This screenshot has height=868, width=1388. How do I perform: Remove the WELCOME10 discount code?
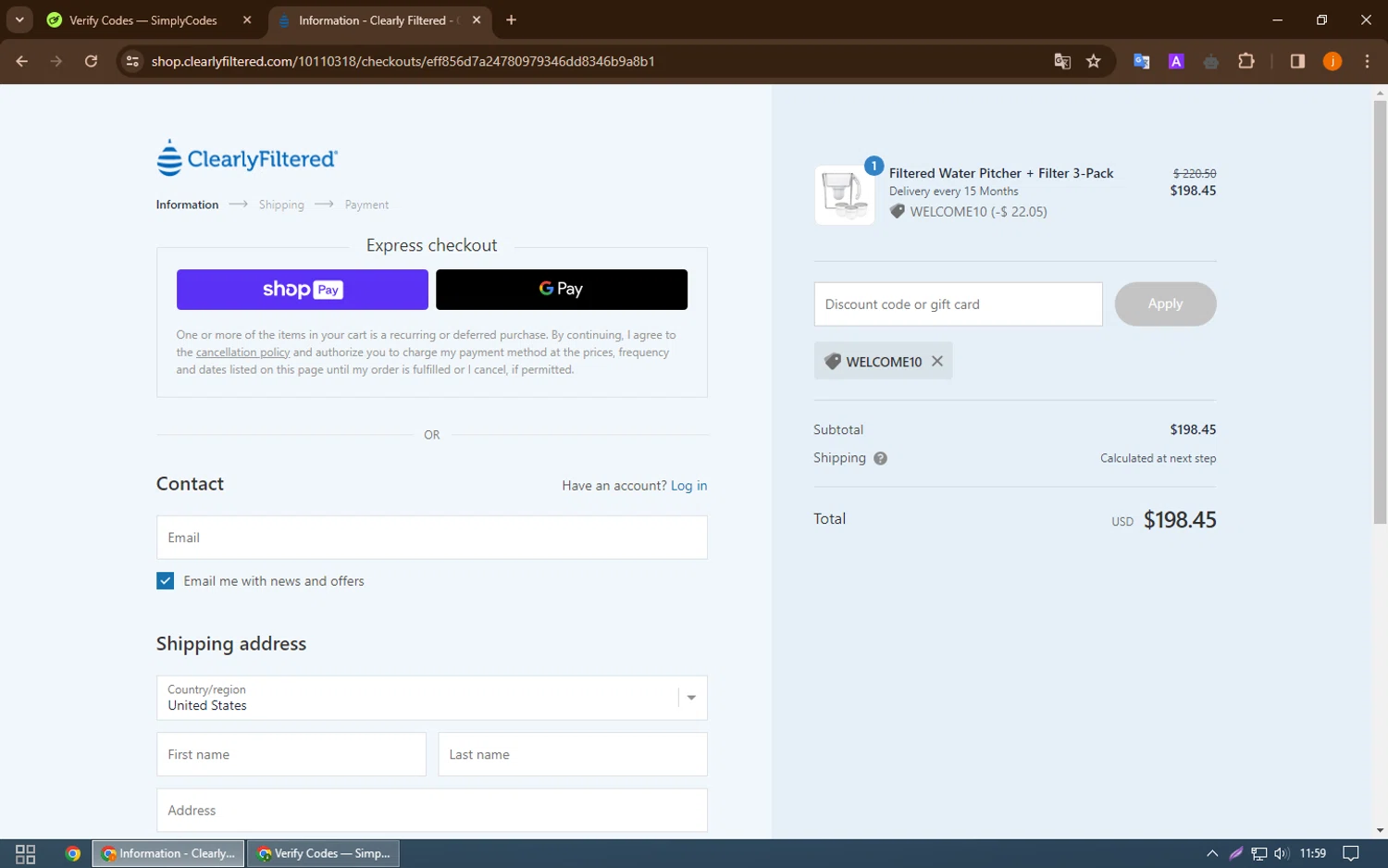(x=937, y=361)
